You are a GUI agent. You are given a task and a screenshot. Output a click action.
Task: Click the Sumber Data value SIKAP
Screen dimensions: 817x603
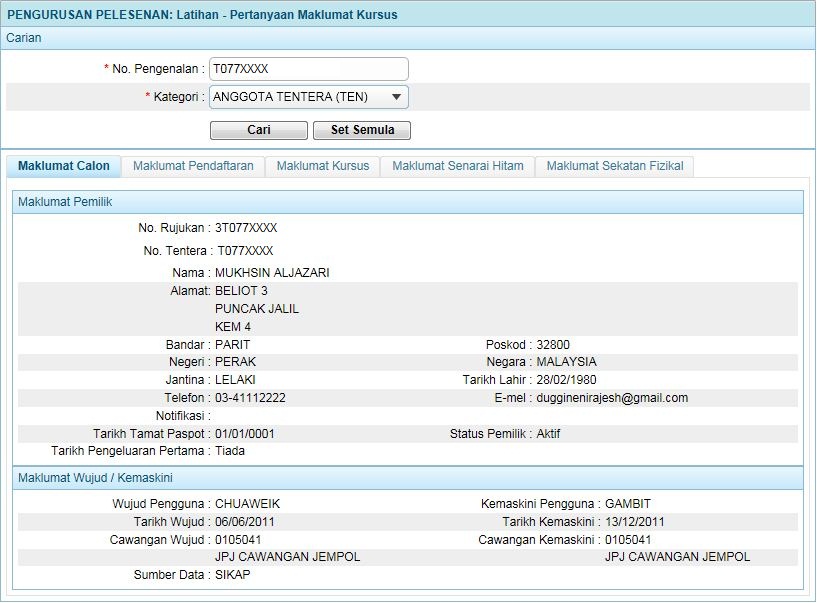[232, 574]
